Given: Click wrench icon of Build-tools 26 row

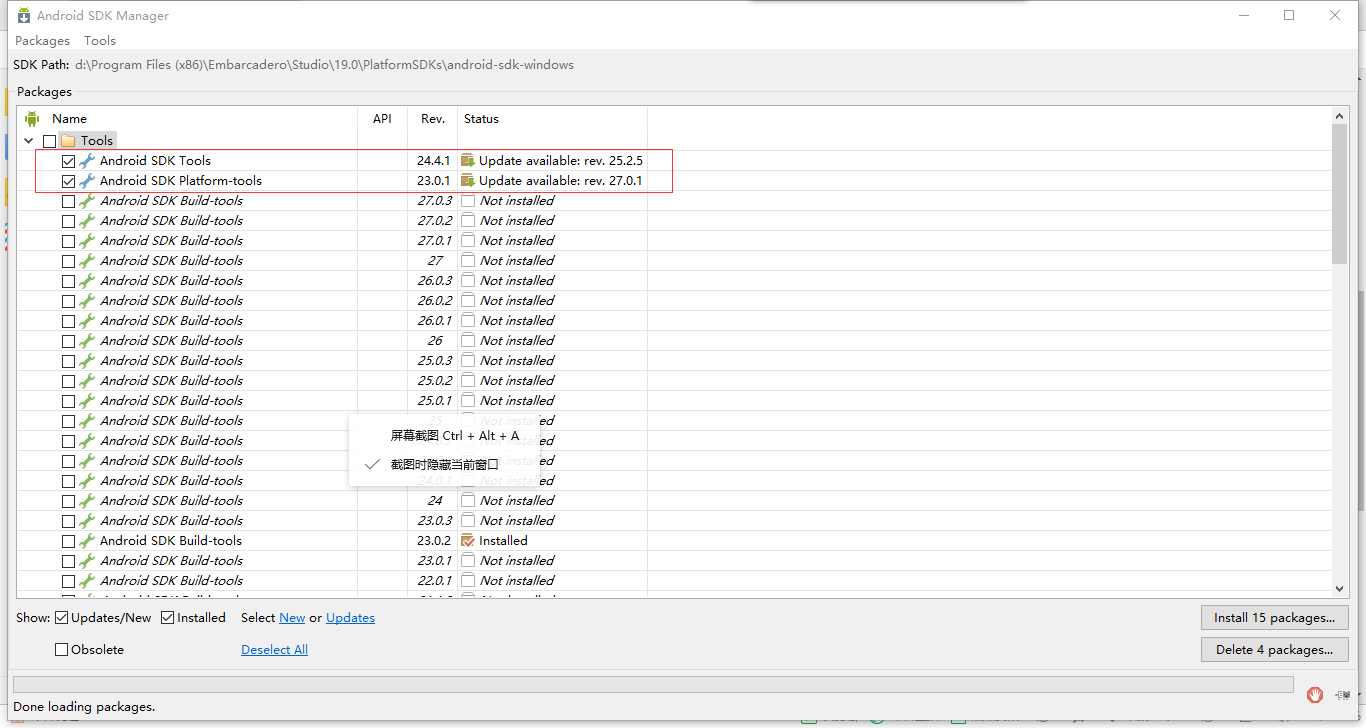Looking at the screenshot, I should (87, 341).
